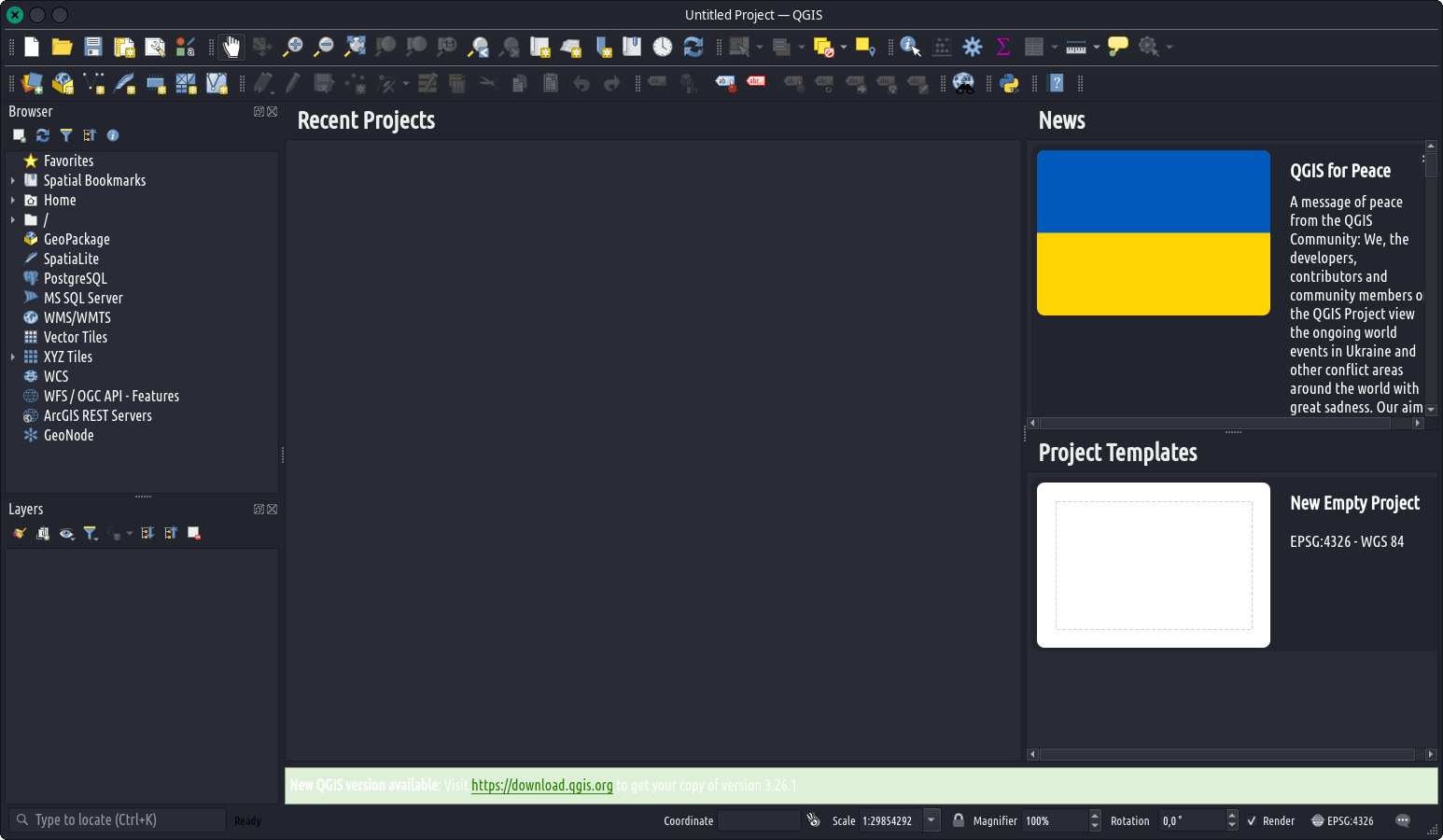Open the Data Source Manager icon
The height and width of the screenshot is (840, 1443).
32,83
